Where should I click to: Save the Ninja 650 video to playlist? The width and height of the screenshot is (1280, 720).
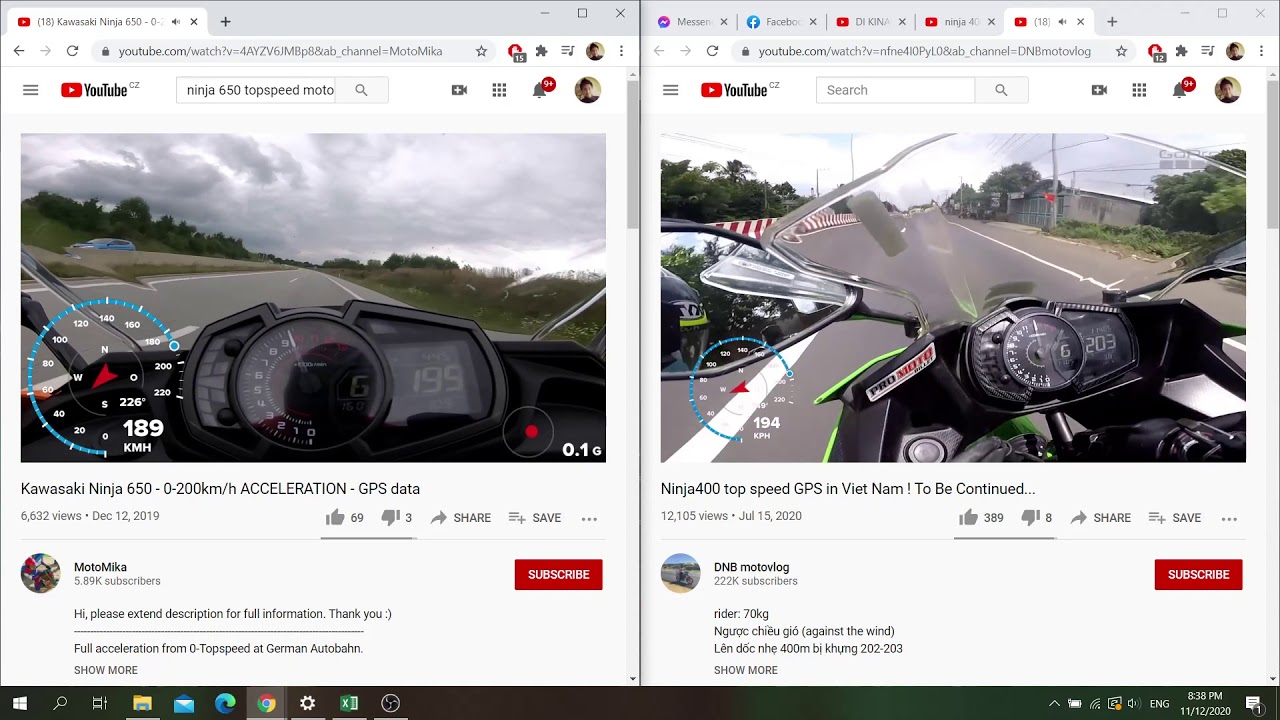click(535, 518)
